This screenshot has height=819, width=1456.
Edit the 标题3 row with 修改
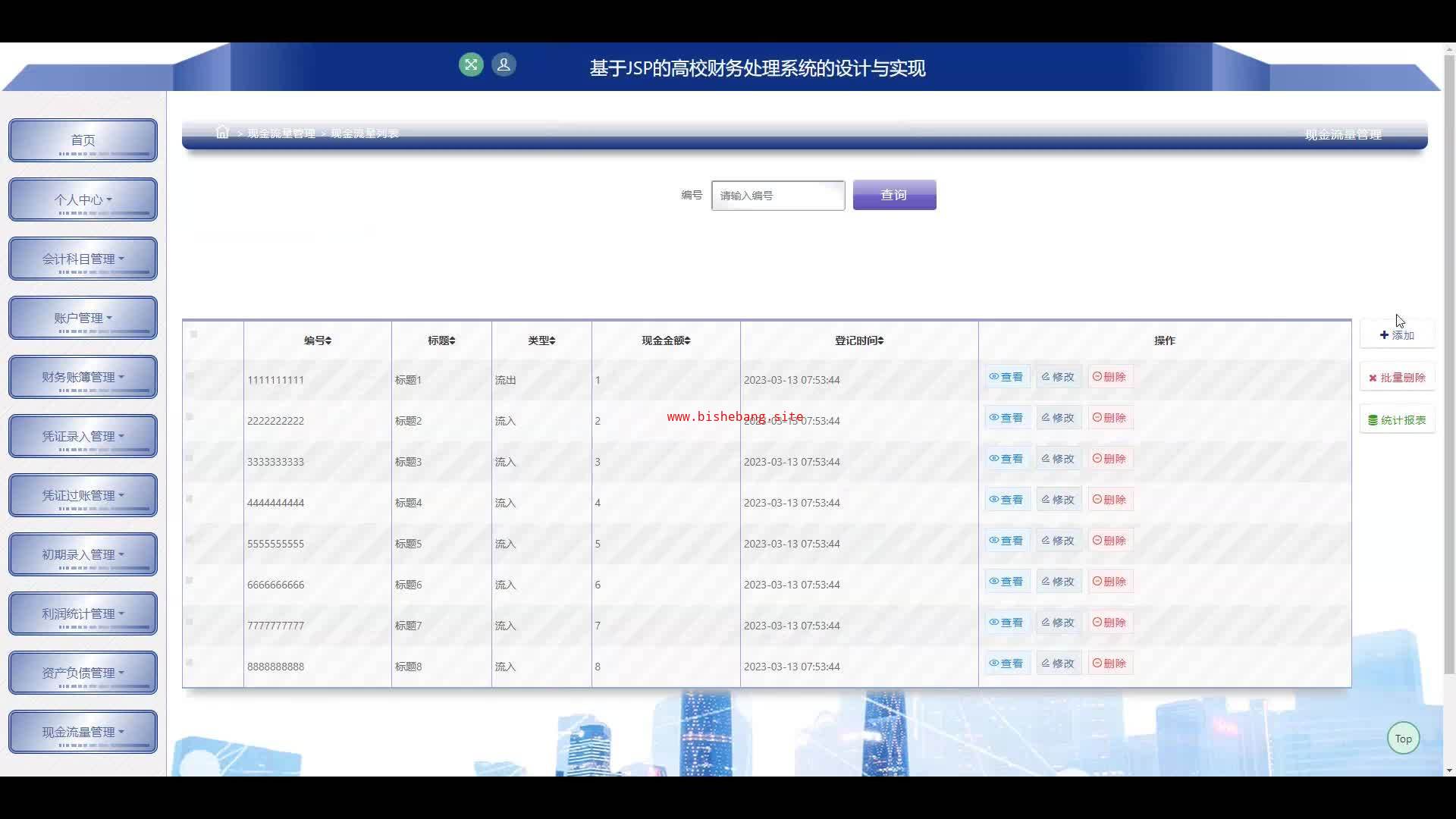[1058, 459]
